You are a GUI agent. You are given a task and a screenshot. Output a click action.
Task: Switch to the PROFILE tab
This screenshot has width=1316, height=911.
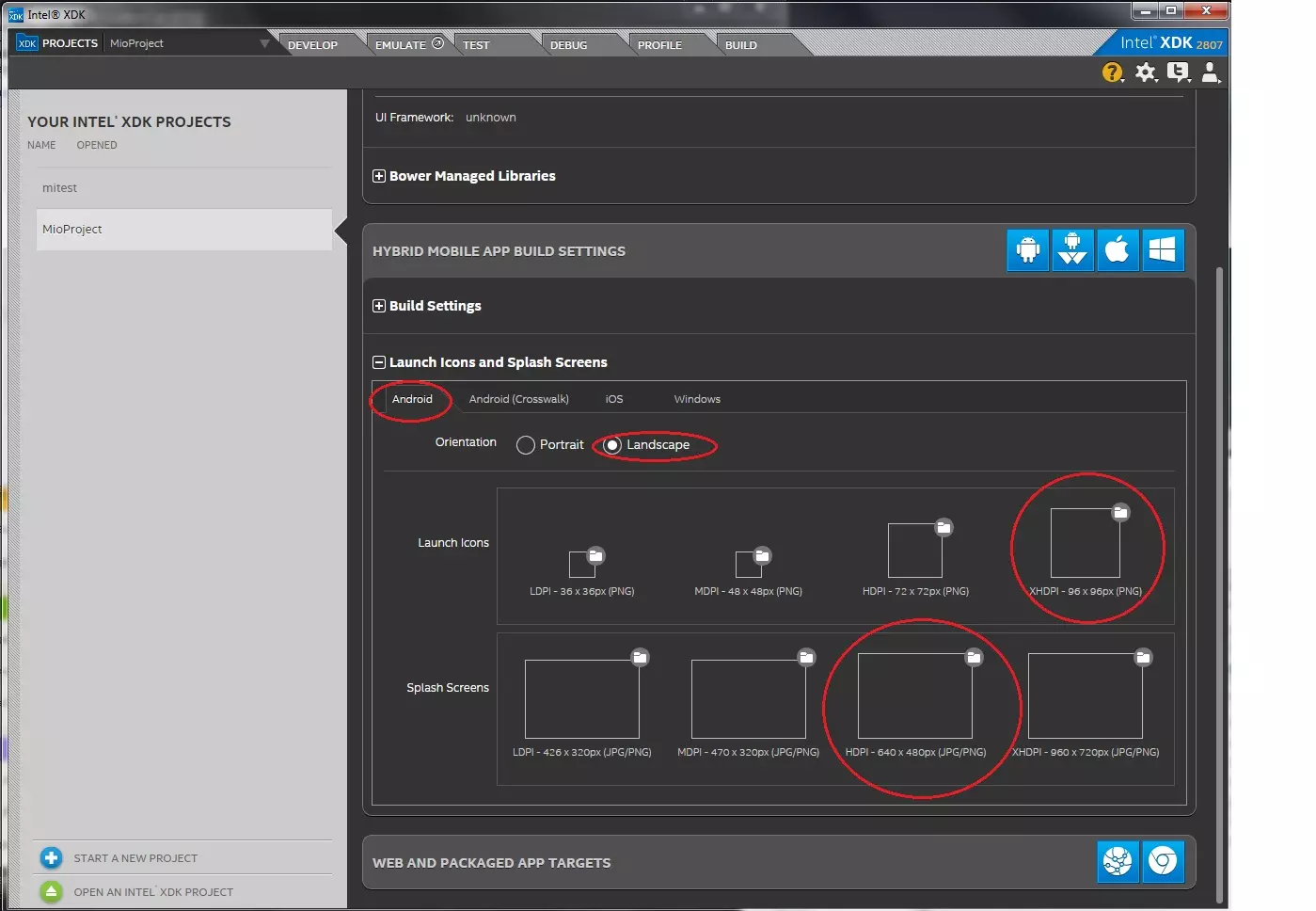[659, 45]
